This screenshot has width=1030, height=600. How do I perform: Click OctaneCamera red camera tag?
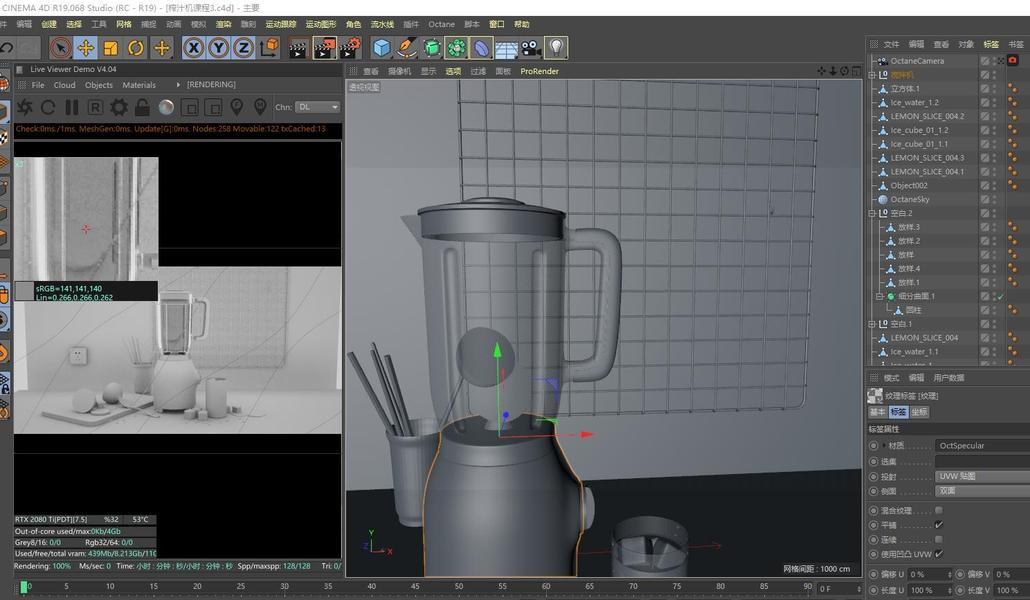pos(1012,60)
